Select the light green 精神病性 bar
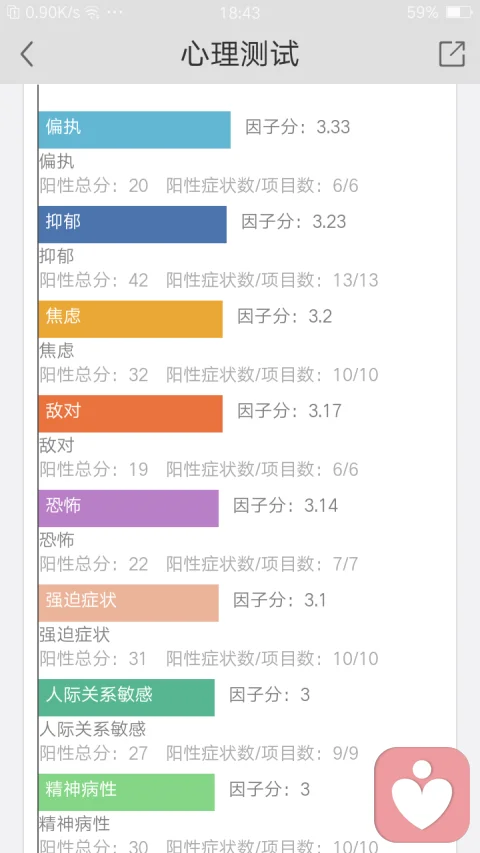The width and height of the screenshot is (480, 853). tap(127, 792)
